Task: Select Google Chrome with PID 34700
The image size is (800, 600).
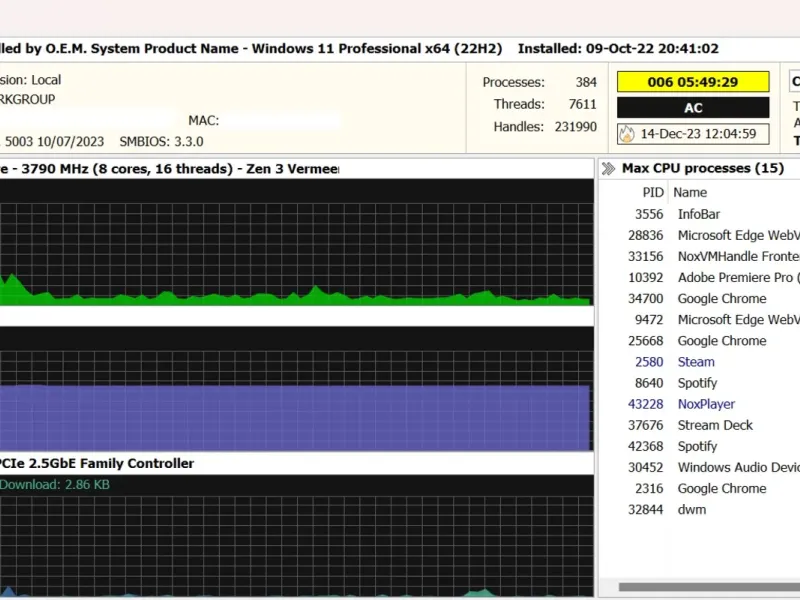Action: pyautogui.click(x=721, y=298)
